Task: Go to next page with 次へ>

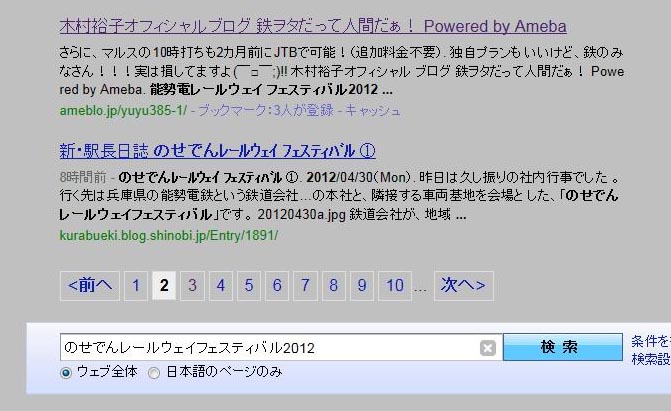Action: [x=463, y=286]
